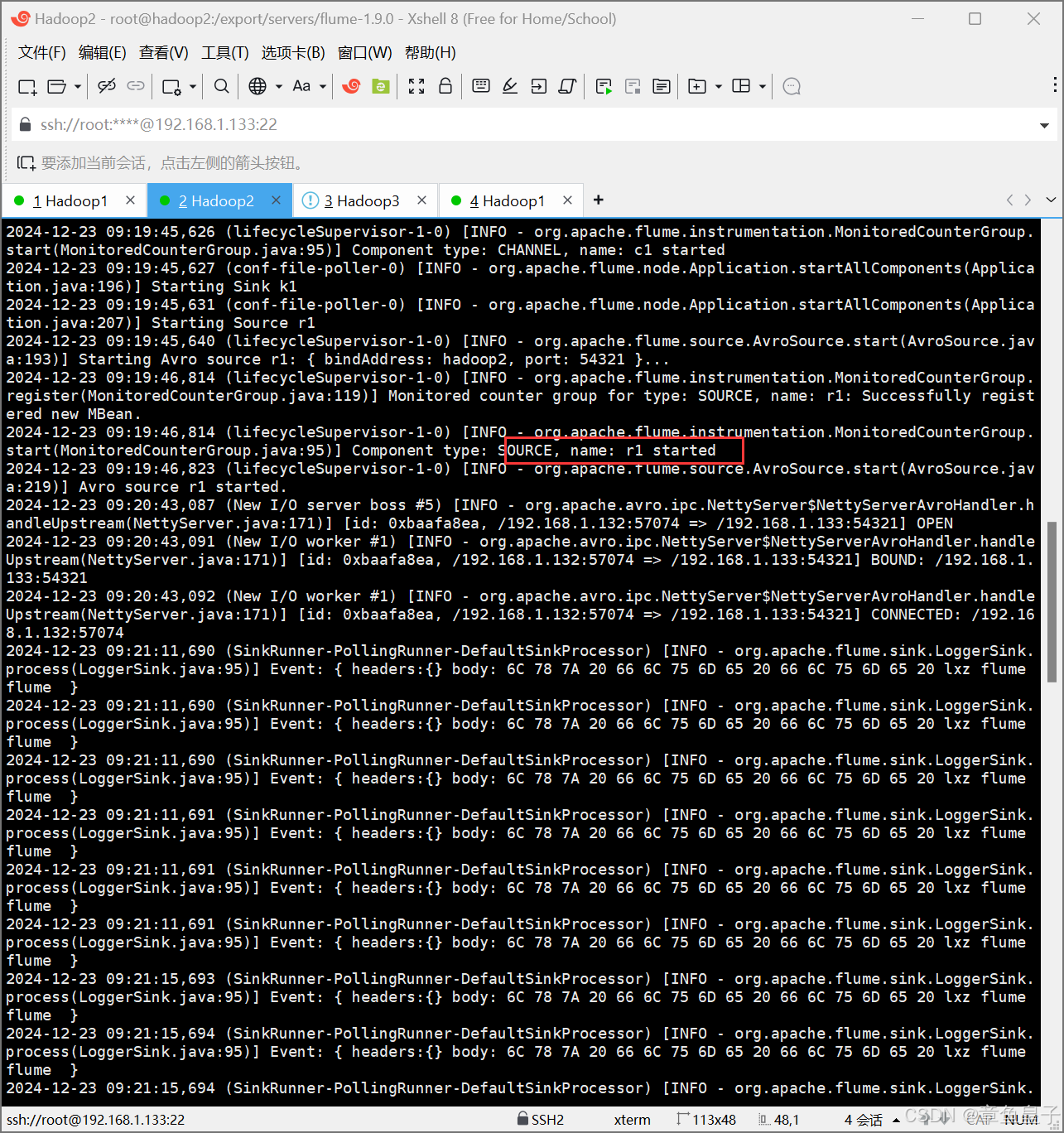Open the 查看(V) menu

coord(163,53)
